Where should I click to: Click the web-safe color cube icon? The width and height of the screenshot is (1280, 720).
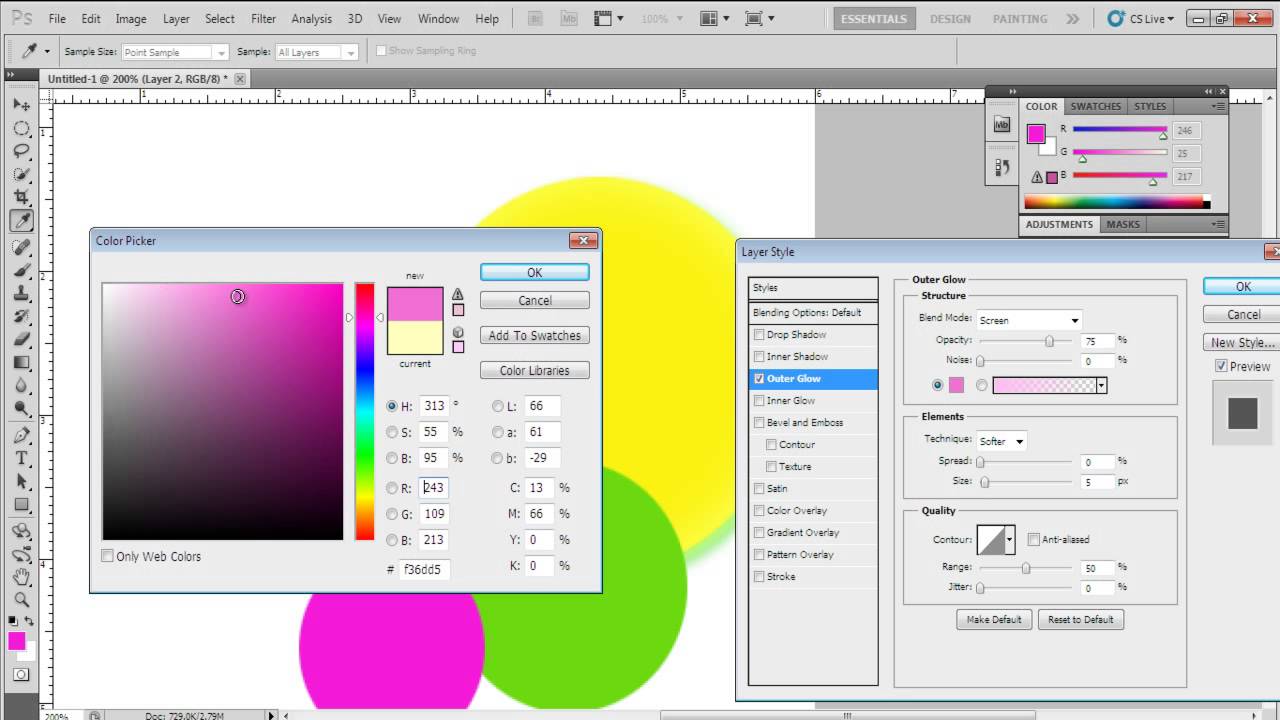457,332
